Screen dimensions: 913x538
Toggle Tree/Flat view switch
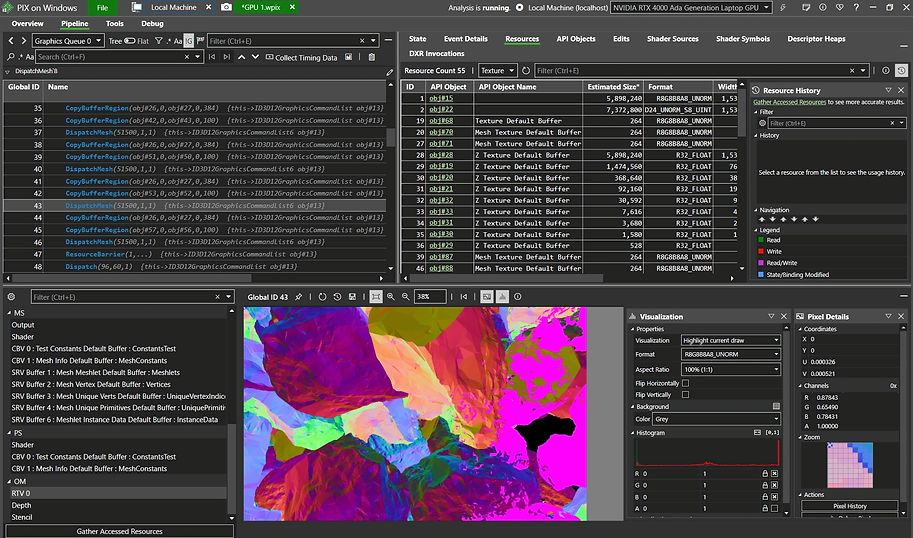tap(129, 41)
